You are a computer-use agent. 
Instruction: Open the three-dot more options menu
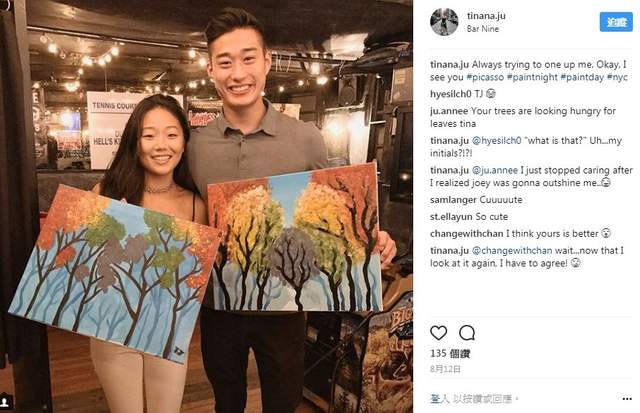tap(627, 399)
